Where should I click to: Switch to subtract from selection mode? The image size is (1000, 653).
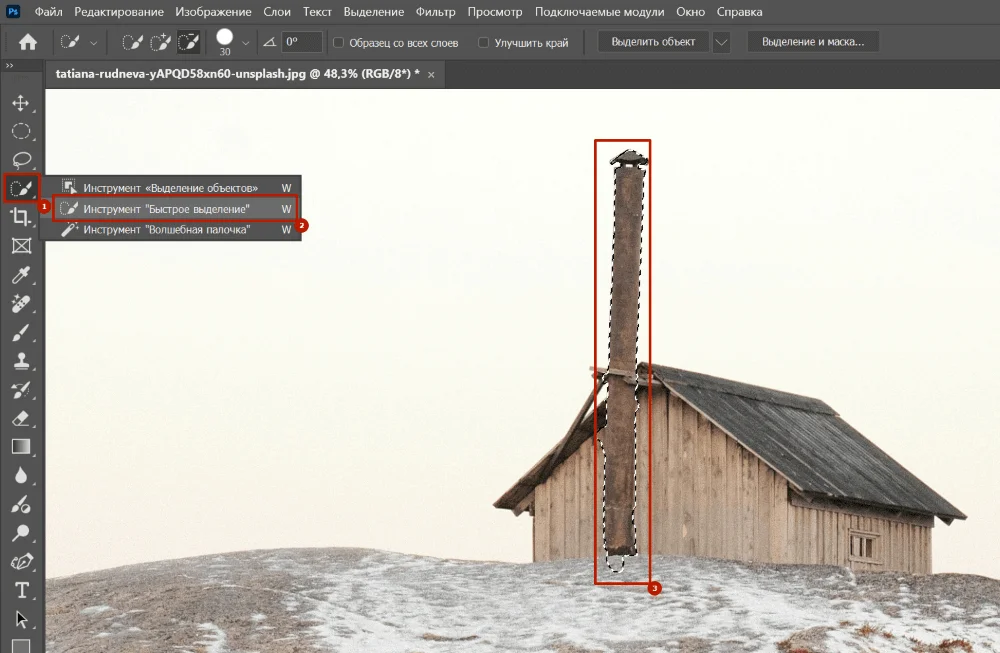click(187, 42)
